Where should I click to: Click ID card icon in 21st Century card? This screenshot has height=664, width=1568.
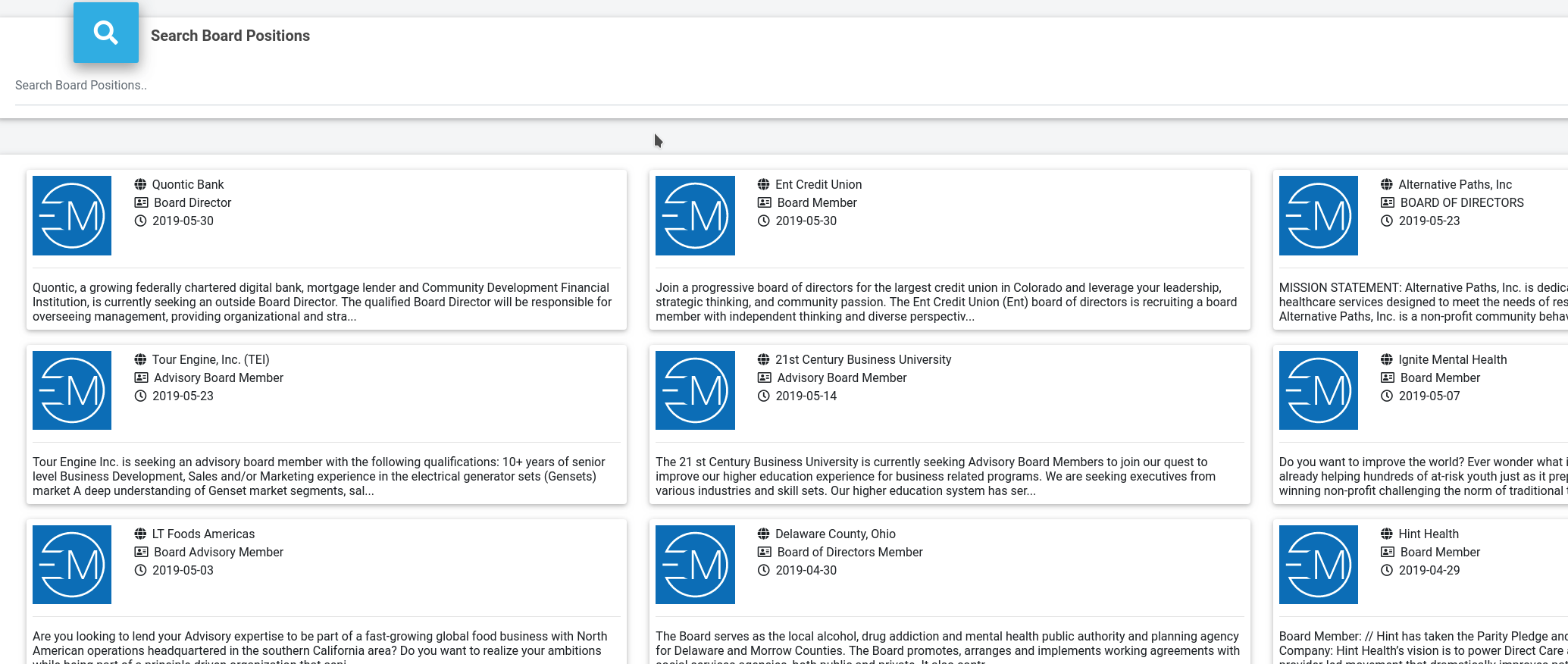[765, 377]
